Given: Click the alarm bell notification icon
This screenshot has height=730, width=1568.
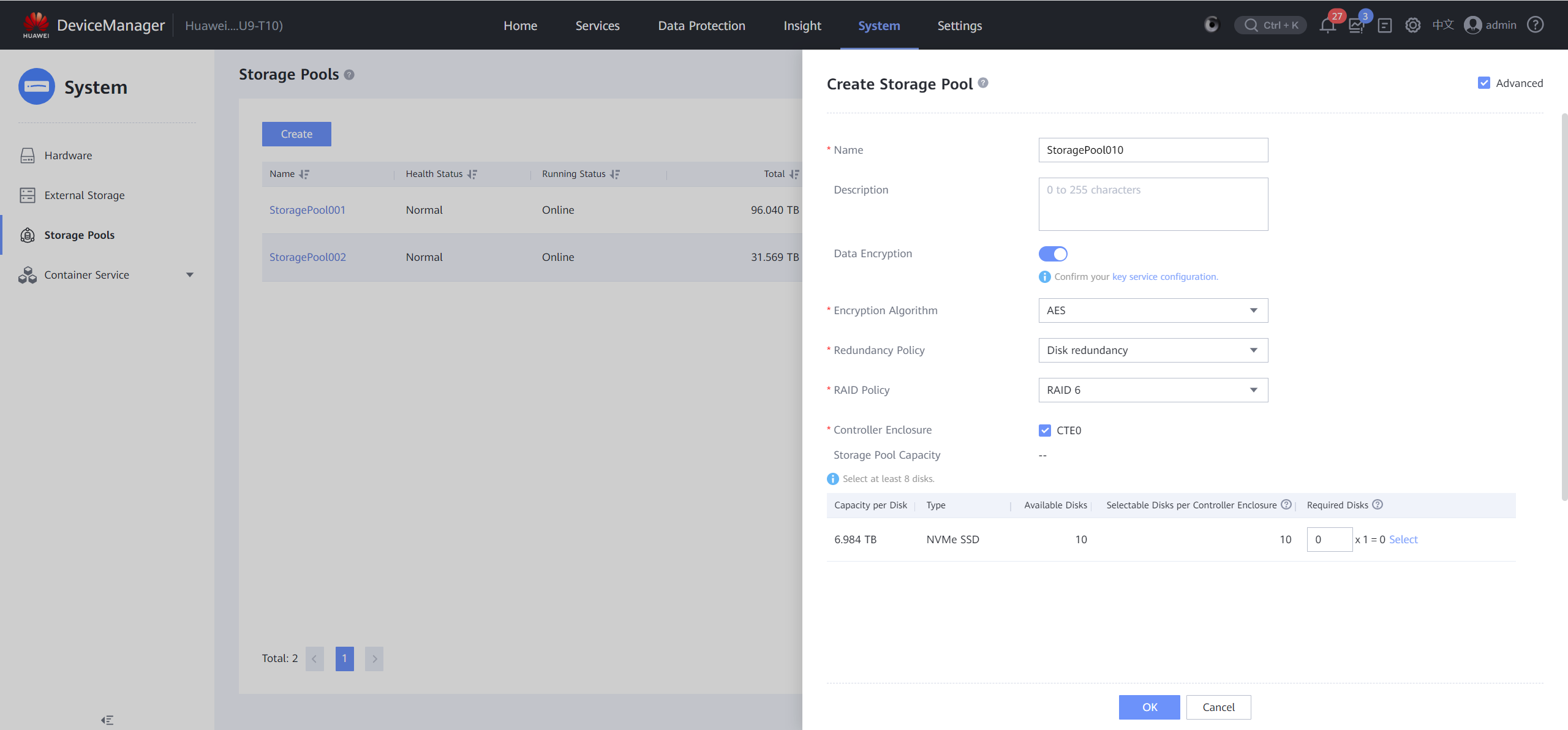Looking at the screenshot, I should coord(1327,26).
